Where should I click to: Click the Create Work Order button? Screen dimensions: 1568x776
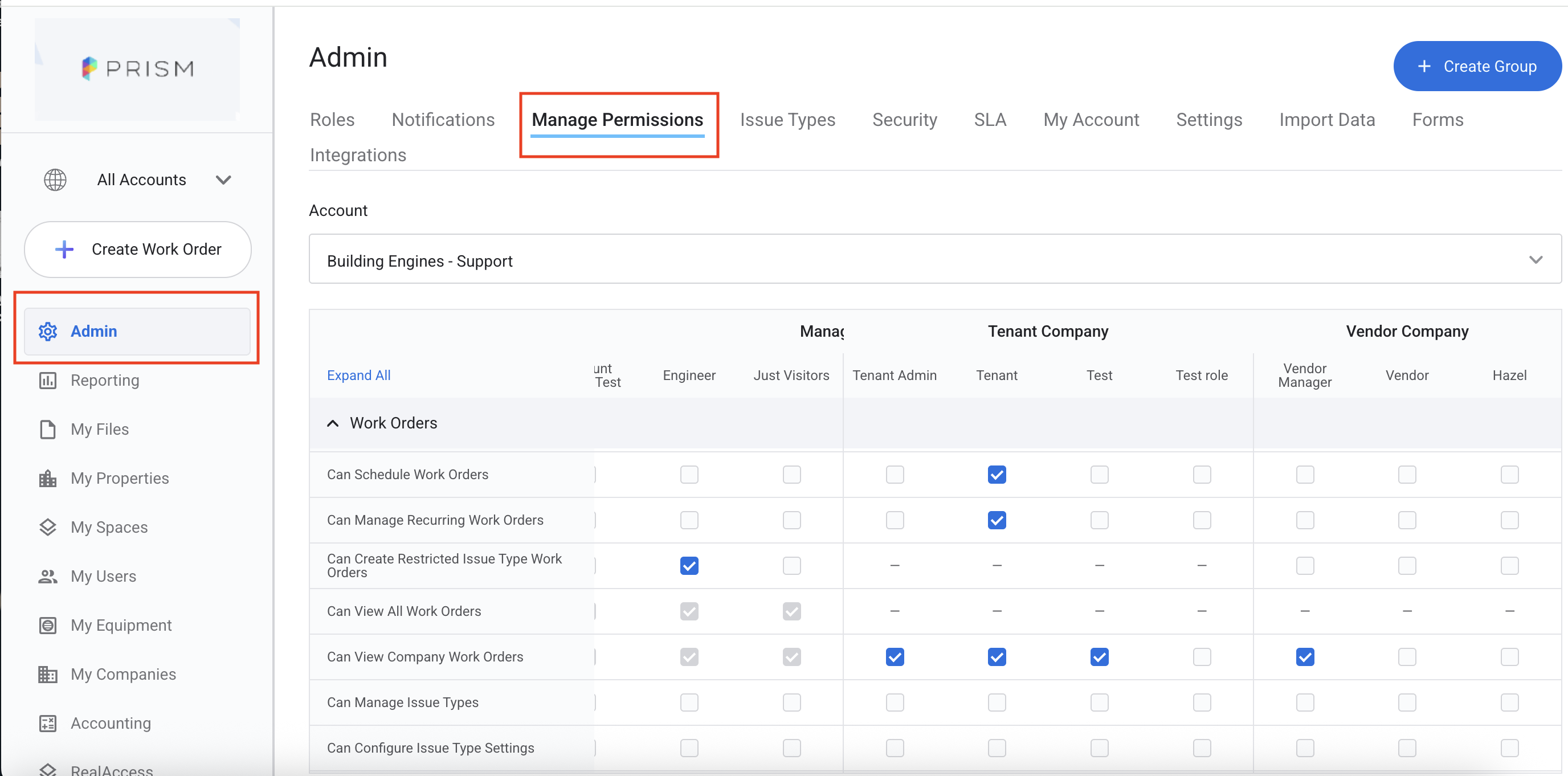pos(137,249)
